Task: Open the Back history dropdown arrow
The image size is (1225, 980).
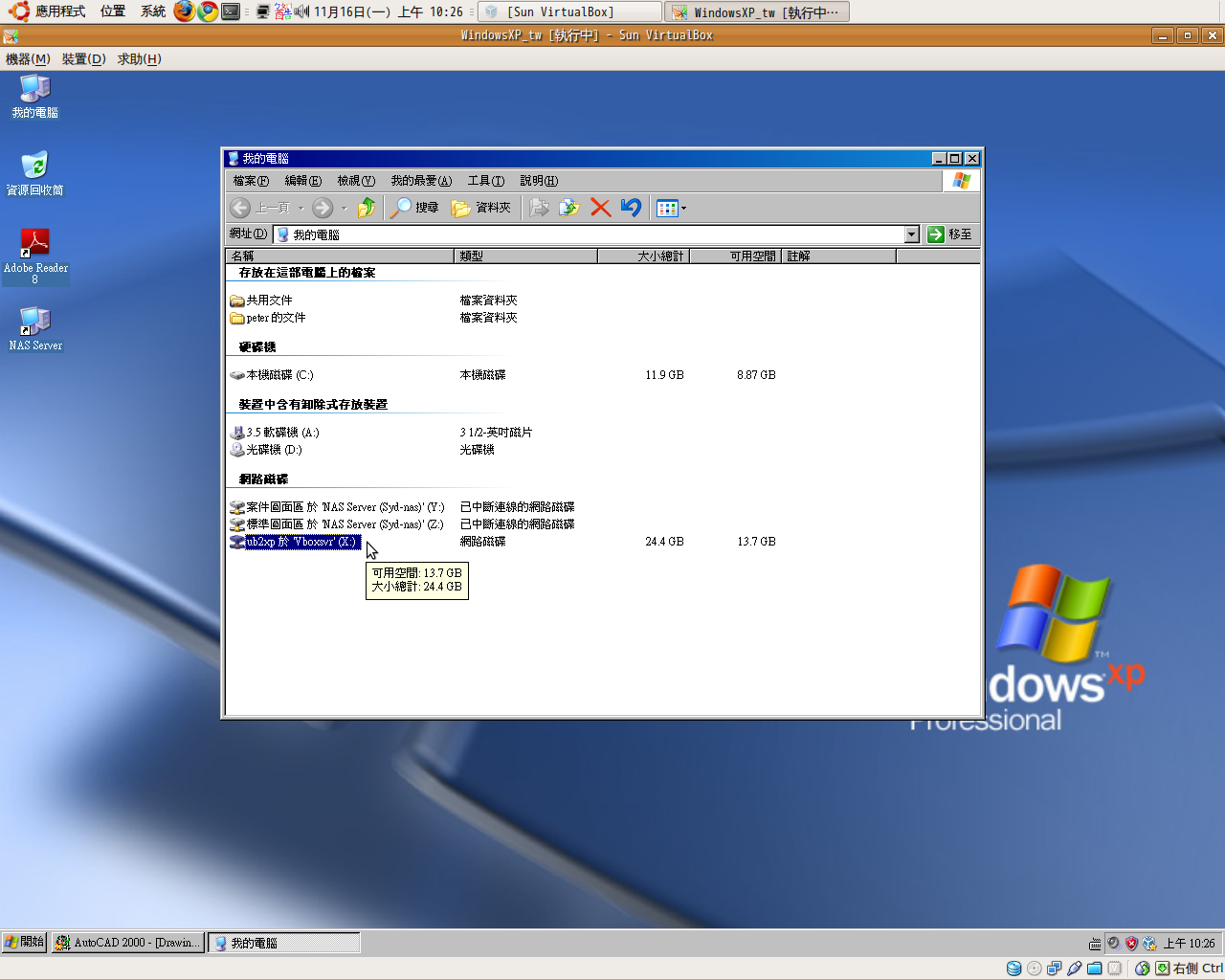Action: tap(301, 208)
